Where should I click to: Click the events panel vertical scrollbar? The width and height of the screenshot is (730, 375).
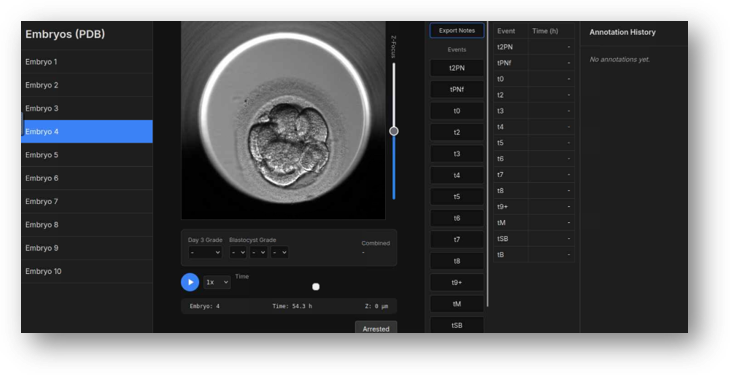click(x=487, y=164)
